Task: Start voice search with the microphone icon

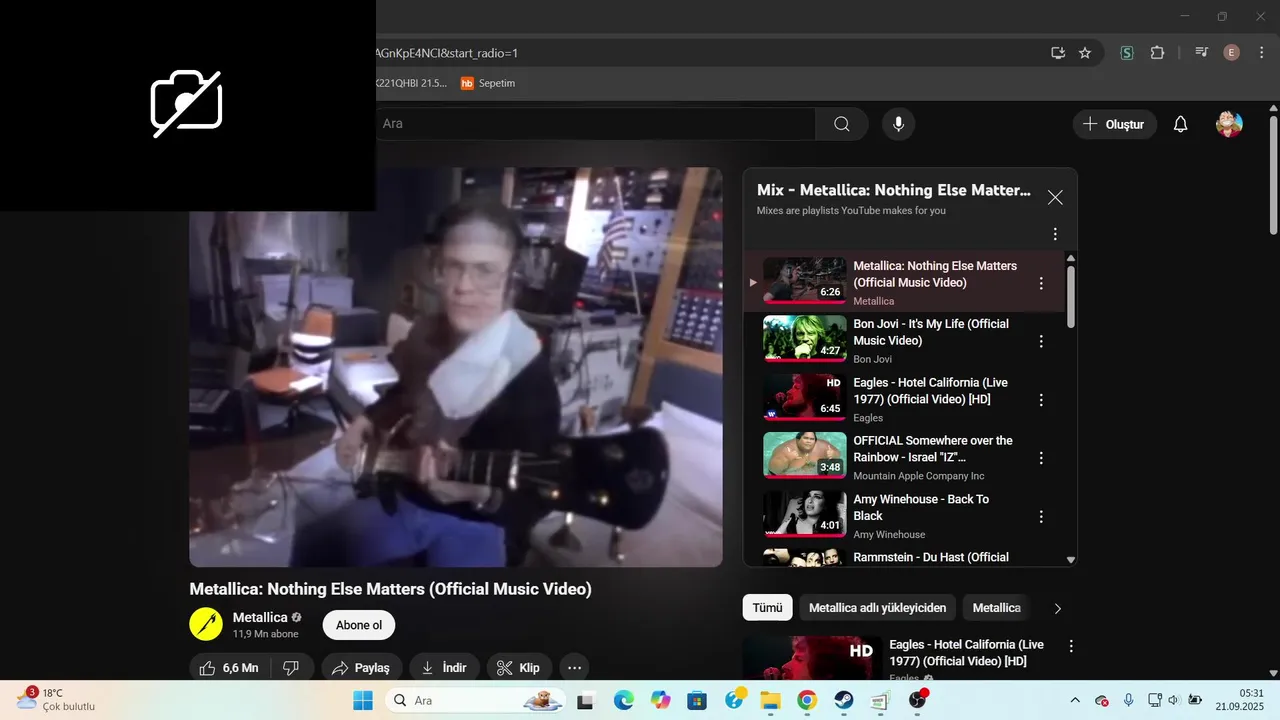Action: (x=898, y=124)
